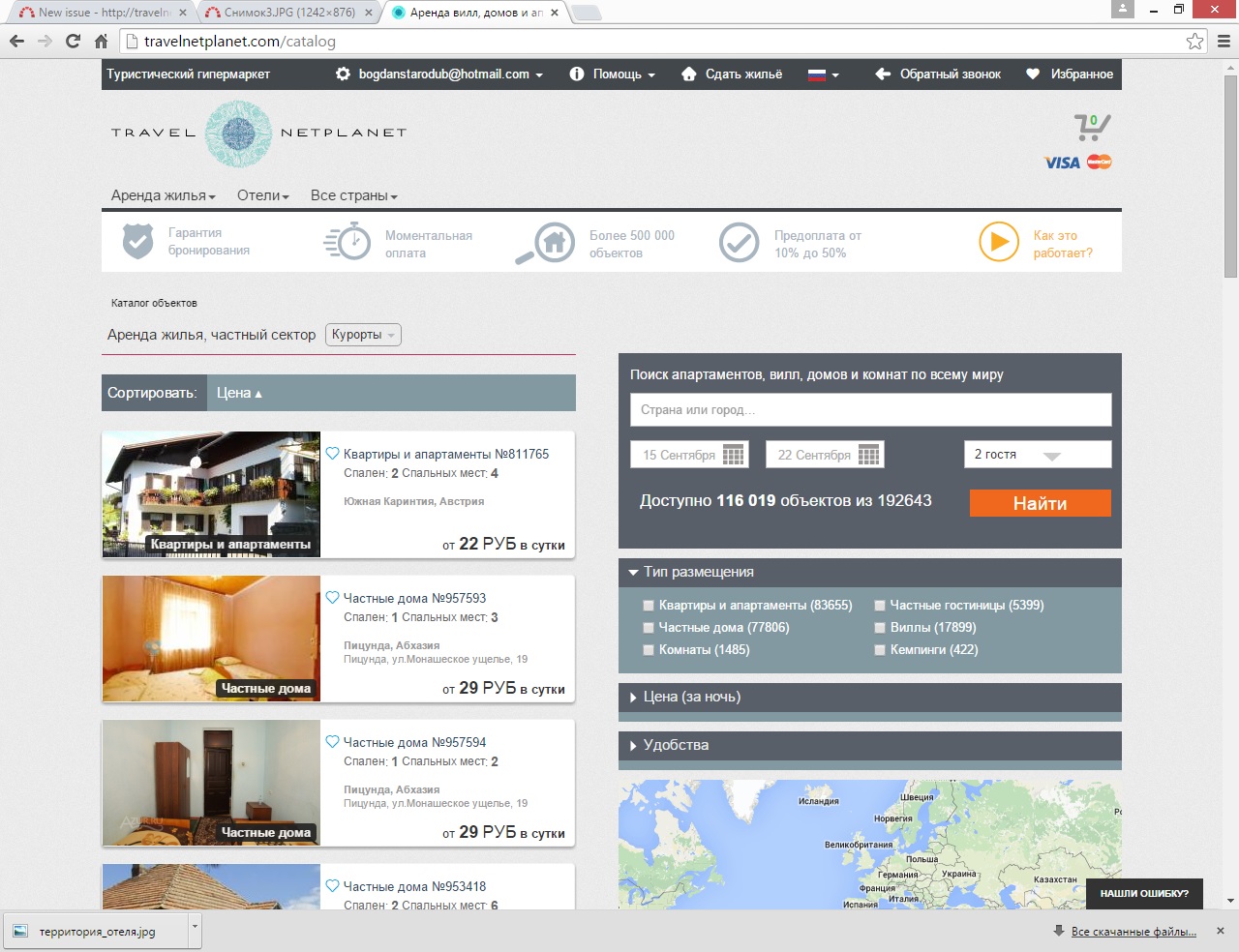This screenshot has width=1239, height=952.
Task: Check the Частные дома filter
Action: (649, 628)
